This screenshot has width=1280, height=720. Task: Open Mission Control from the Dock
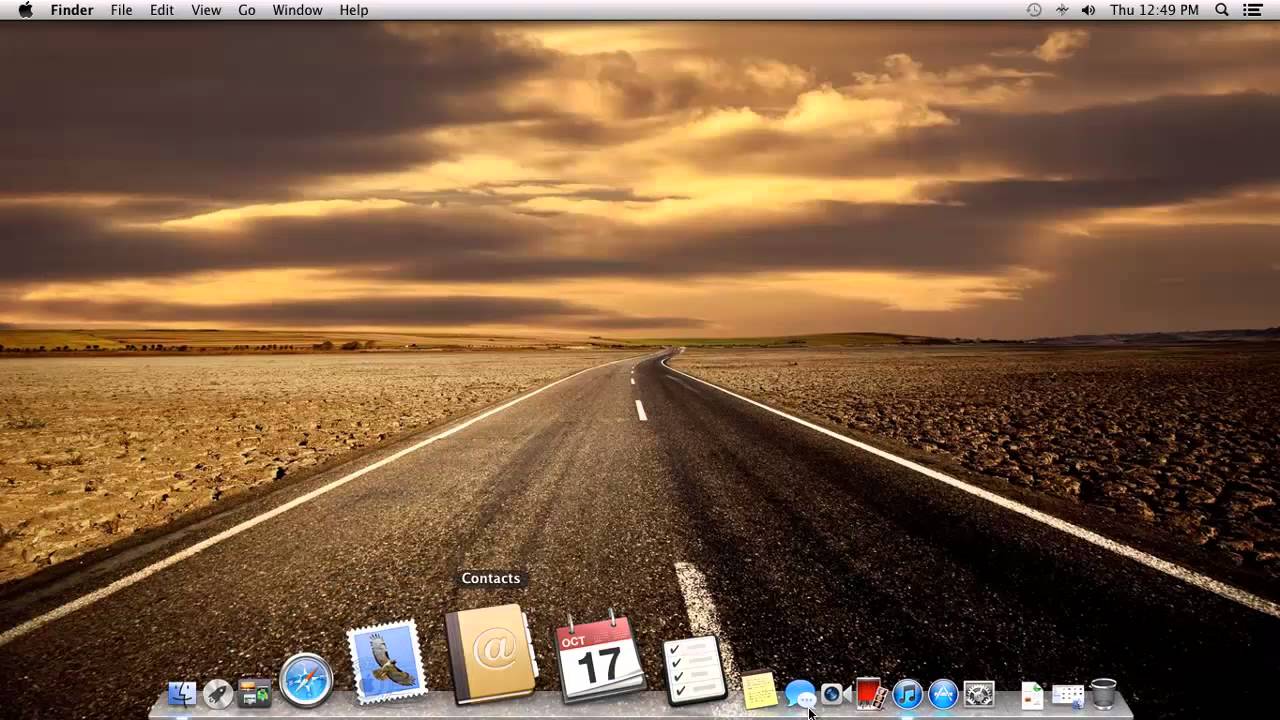click(254, 693)
